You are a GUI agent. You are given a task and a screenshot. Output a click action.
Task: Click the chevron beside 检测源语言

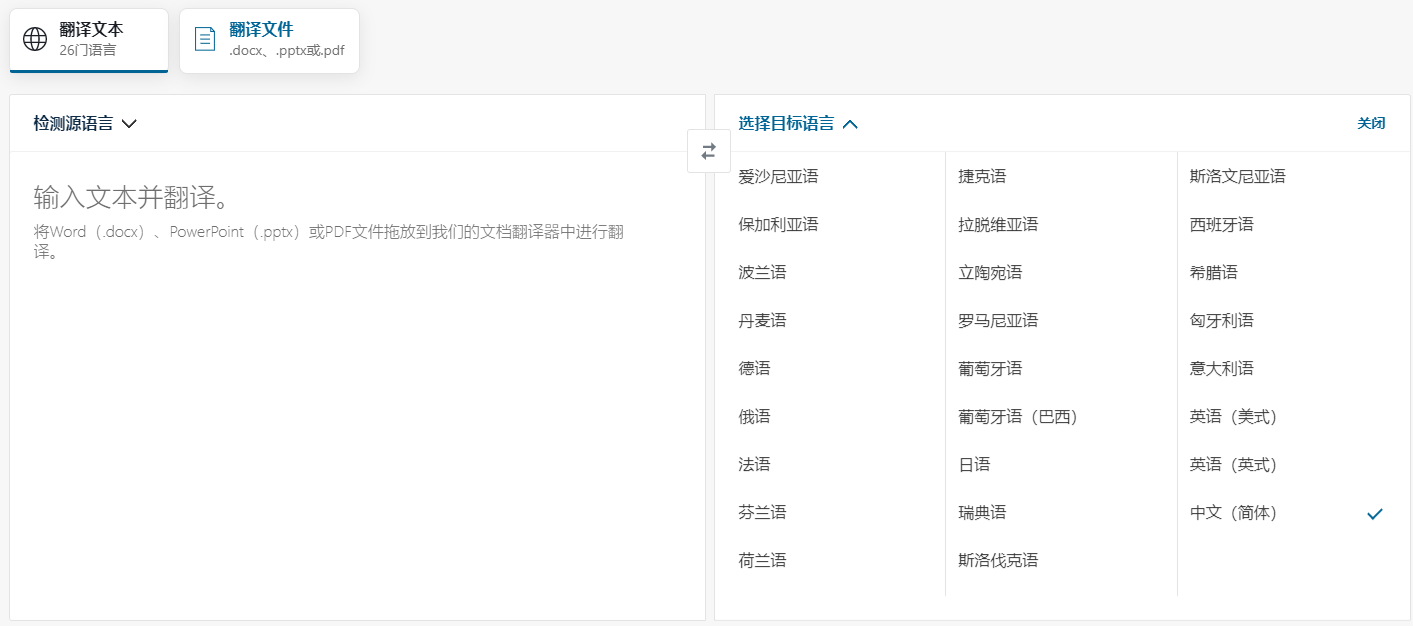point(130,123)
